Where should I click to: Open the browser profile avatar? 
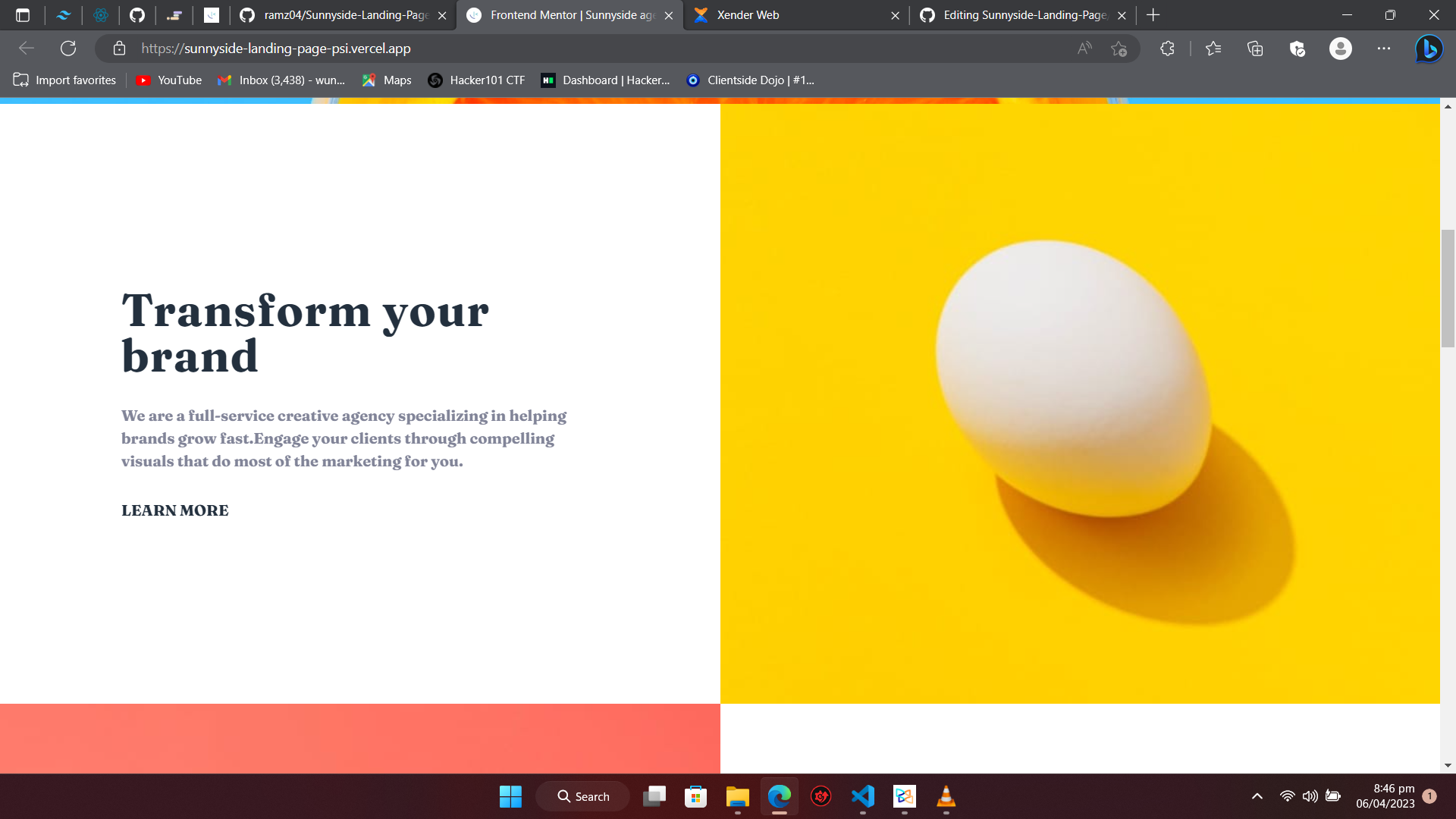(x=1341, y=48)
